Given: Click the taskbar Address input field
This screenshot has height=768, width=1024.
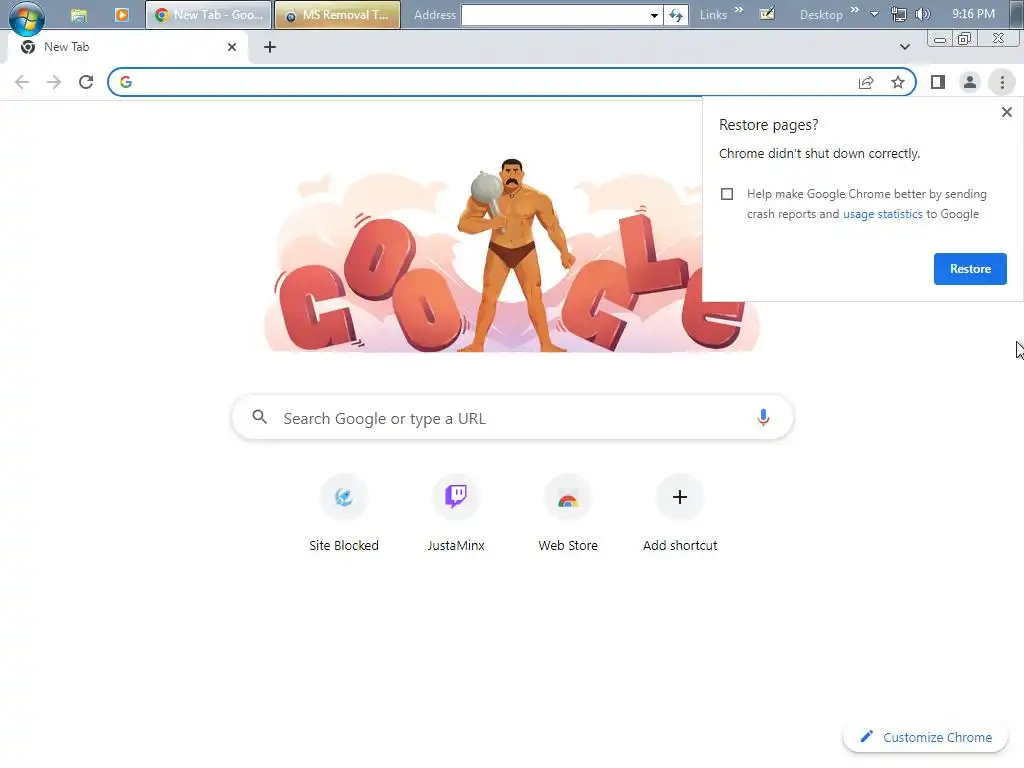Looking at the screenshot, I should click(555, 15).
